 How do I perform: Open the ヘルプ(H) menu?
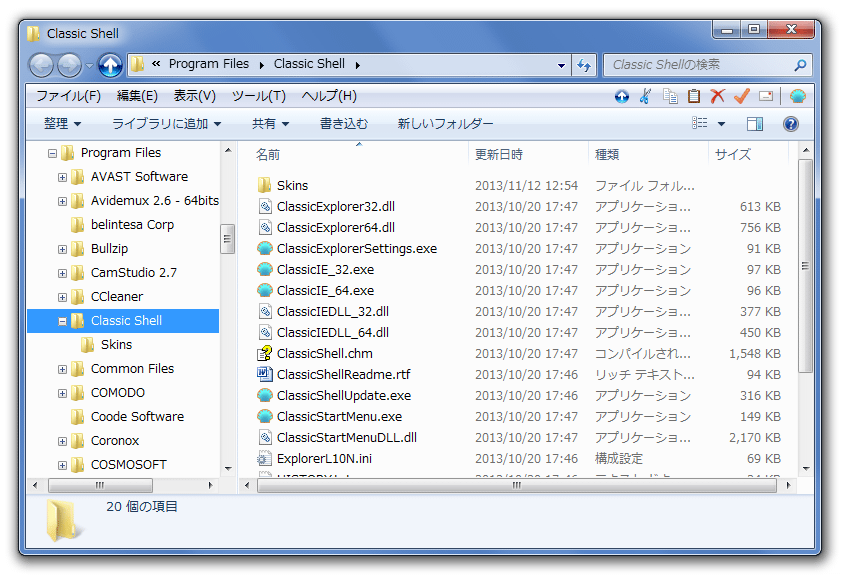pyautogui.click(x=329, y=96)
